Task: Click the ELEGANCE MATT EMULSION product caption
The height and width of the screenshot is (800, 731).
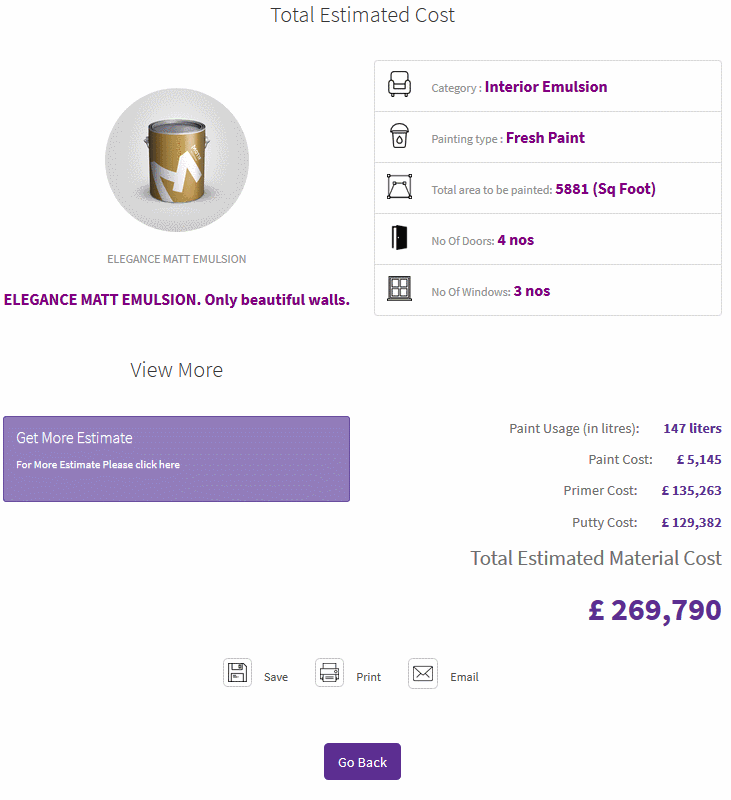Action: [177, 259]
